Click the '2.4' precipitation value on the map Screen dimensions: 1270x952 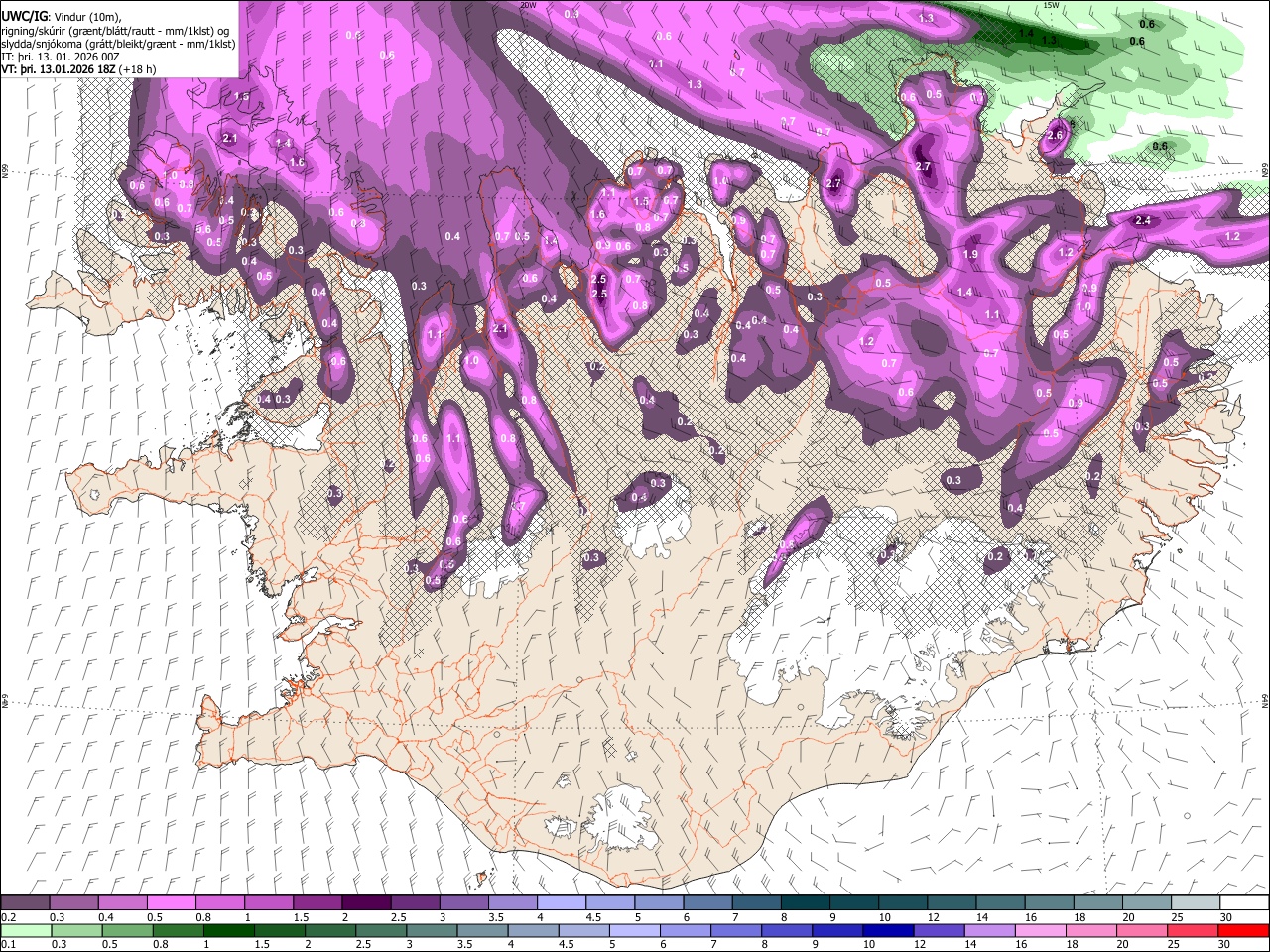pyautogui.click(x=1142, y=220)
